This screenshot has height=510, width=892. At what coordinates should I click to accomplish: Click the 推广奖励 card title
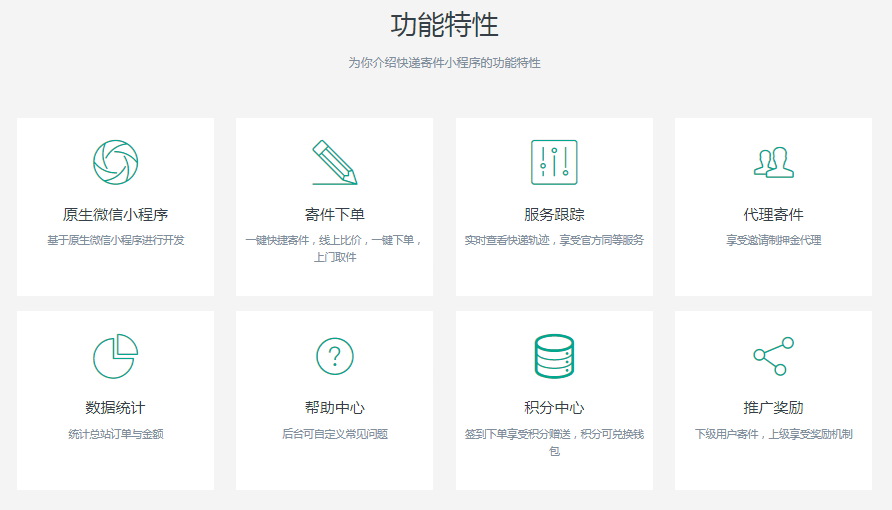tap(773, 408)
